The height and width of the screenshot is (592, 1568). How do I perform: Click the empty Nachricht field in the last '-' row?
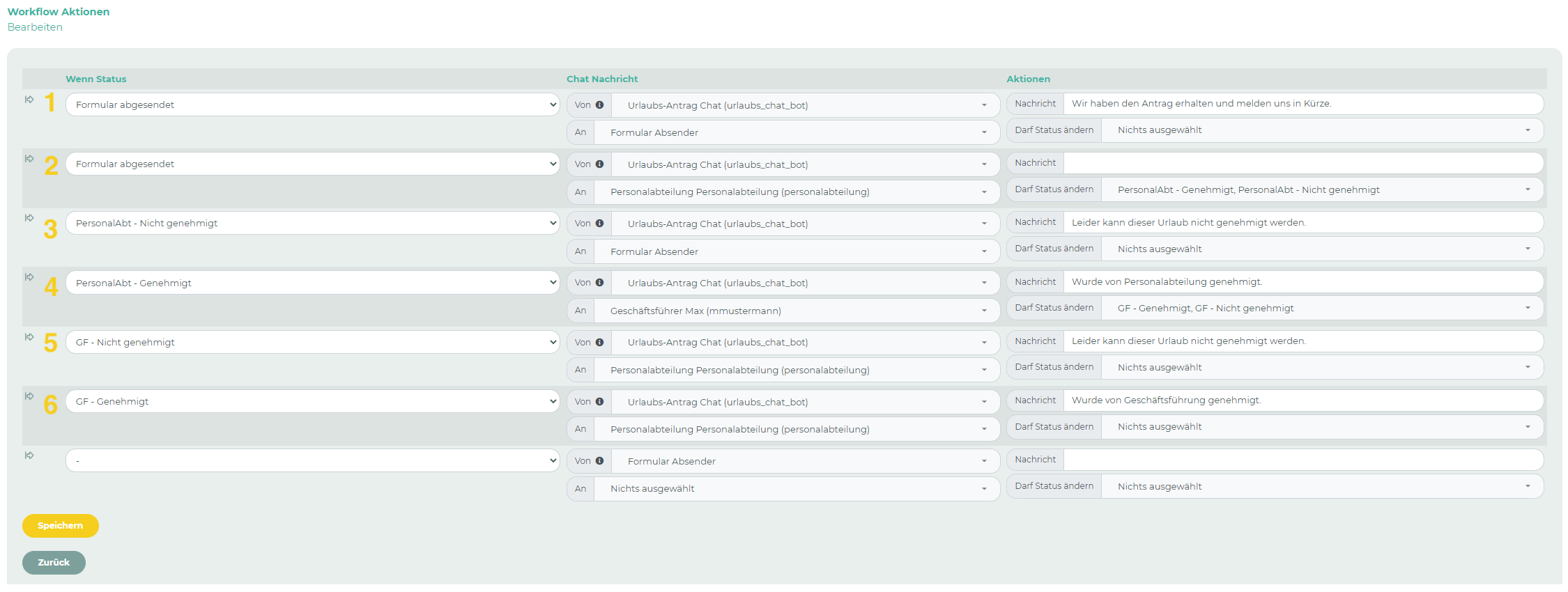point(1303,460)
